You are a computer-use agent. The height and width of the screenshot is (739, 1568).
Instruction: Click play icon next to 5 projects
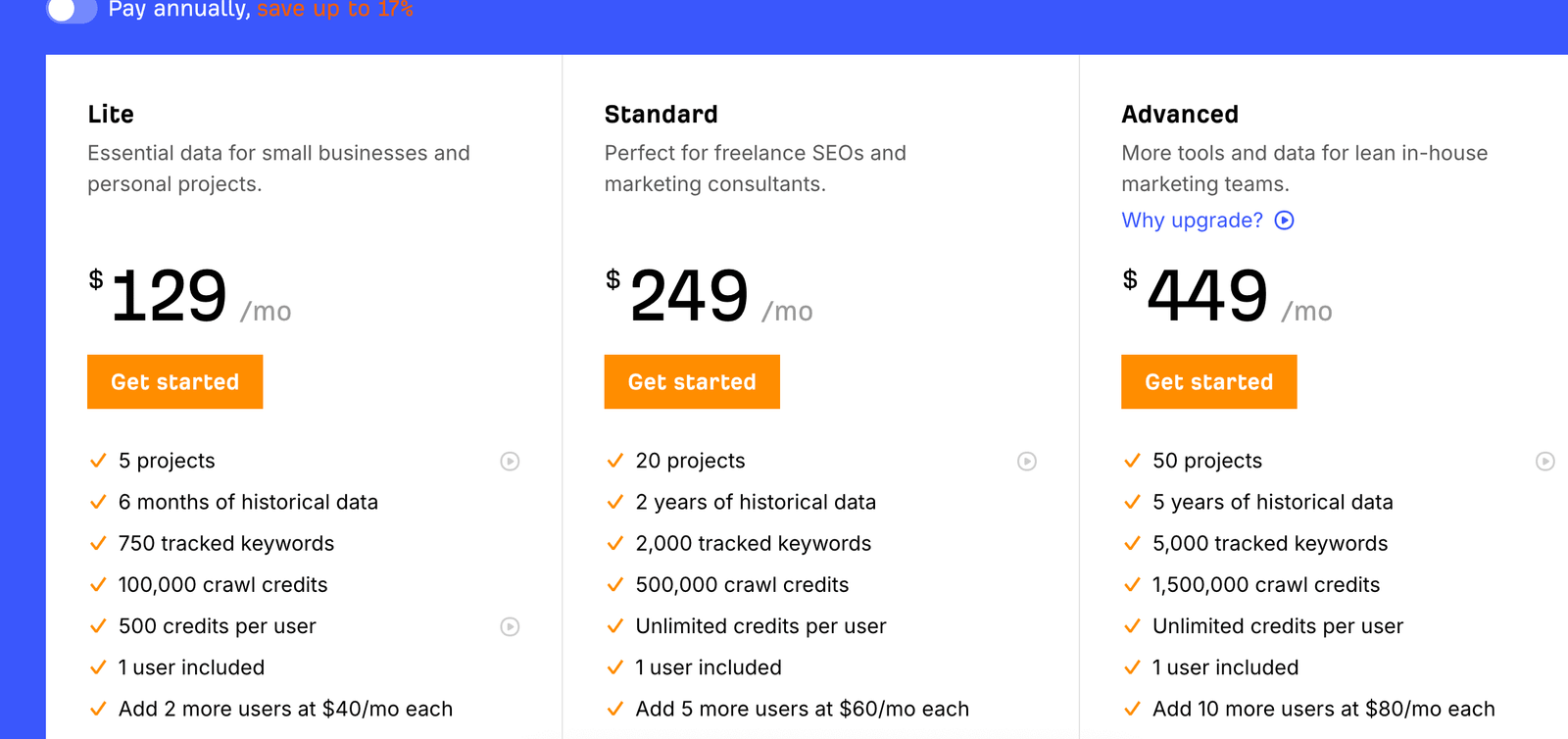point(510,462)
